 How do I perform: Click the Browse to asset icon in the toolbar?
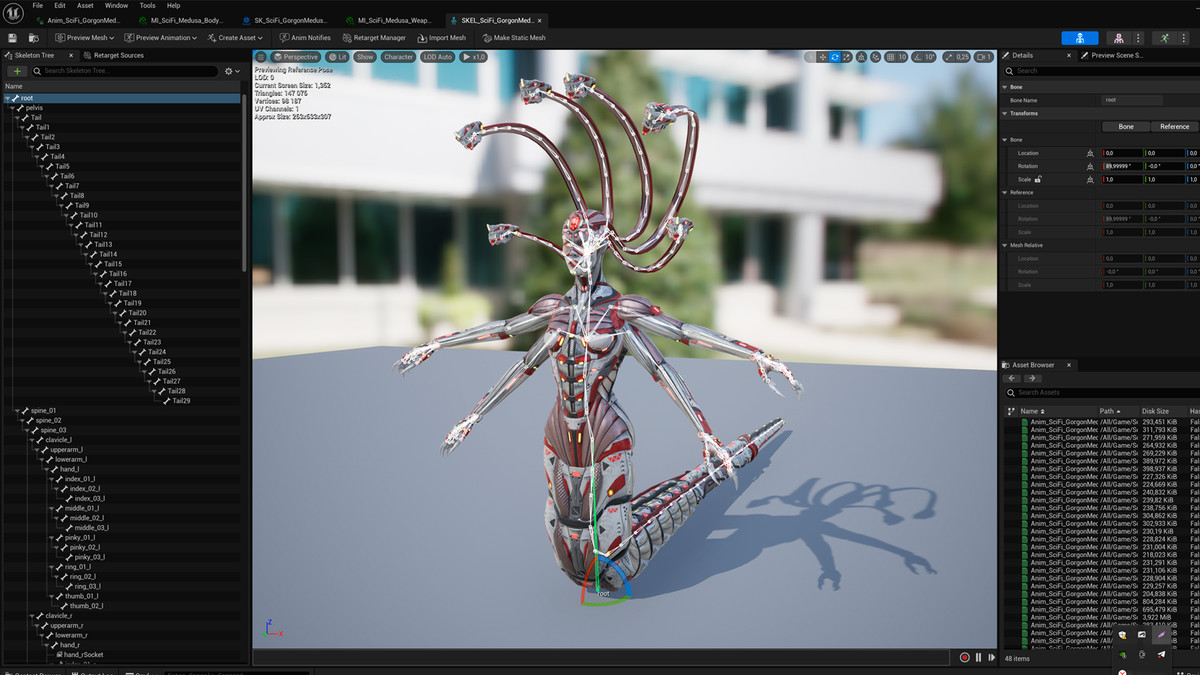click(32, 38)
